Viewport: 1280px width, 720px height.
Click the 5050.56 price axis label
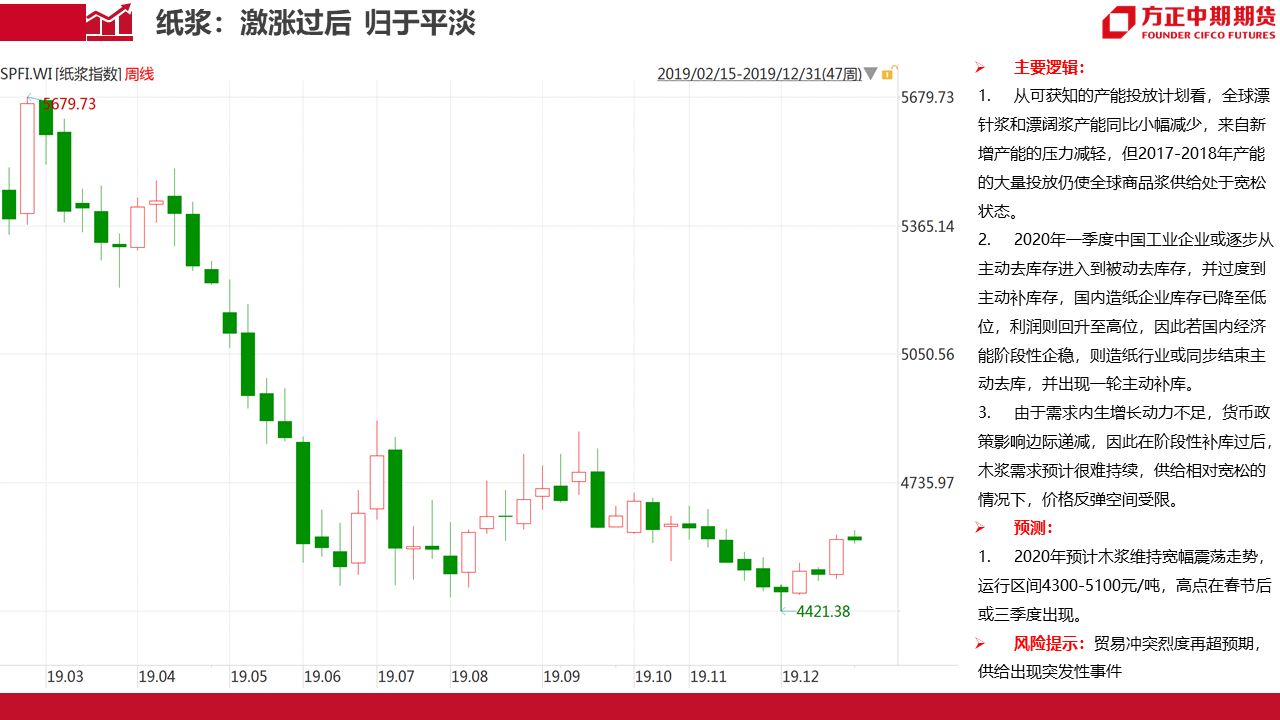click(928, 354)
